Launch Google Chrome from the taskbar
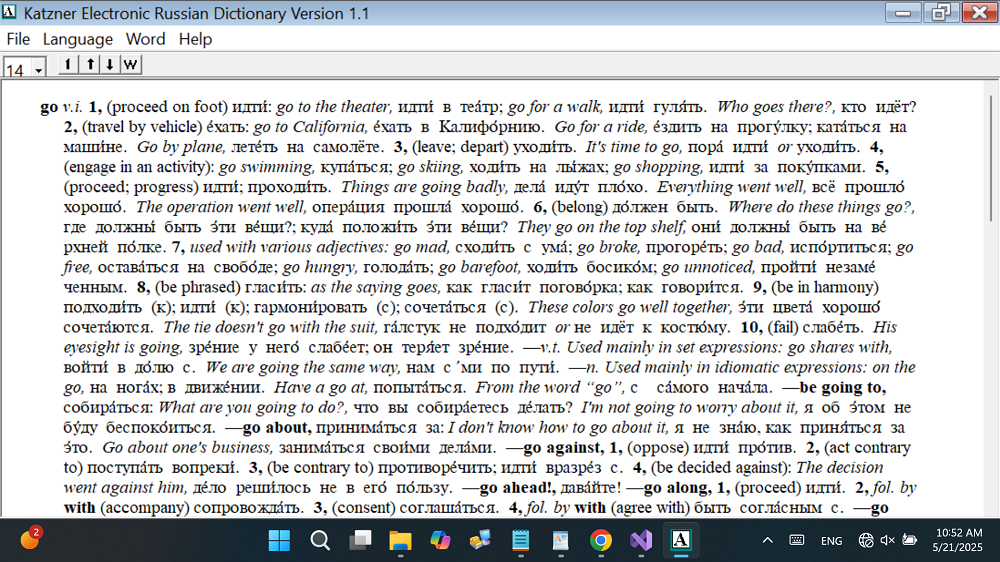This screenshot has height=562, width=1000. [600, 540]
